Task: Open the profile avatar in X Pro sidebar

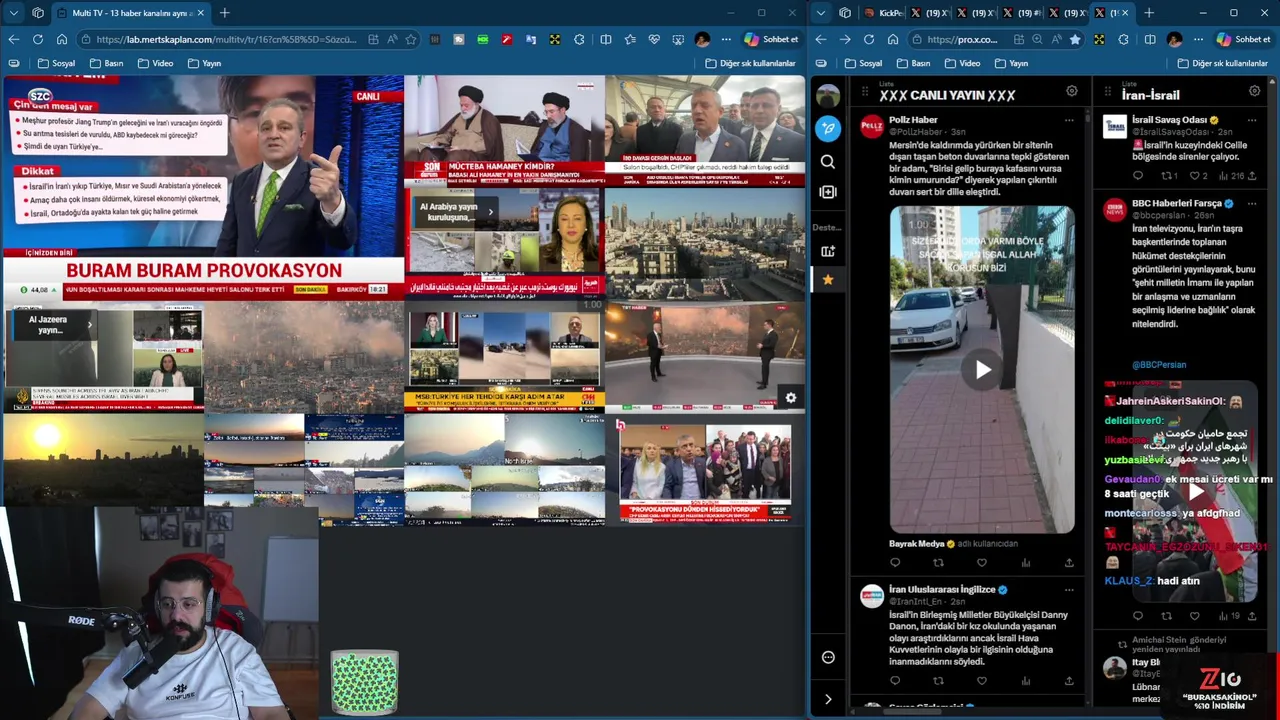Action: coord(828,96)
